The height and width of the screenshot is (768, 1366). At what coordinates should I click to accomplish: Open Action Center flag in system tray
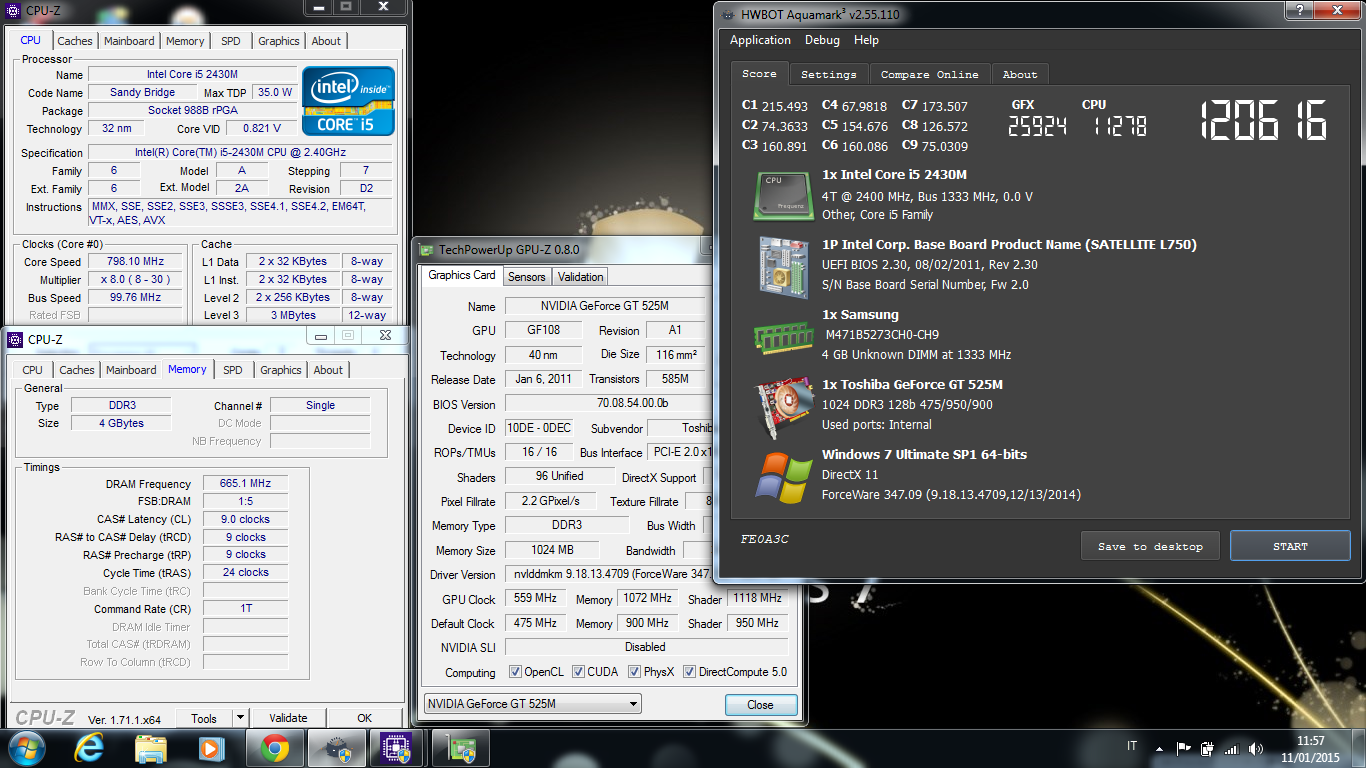coord(1183,748)
